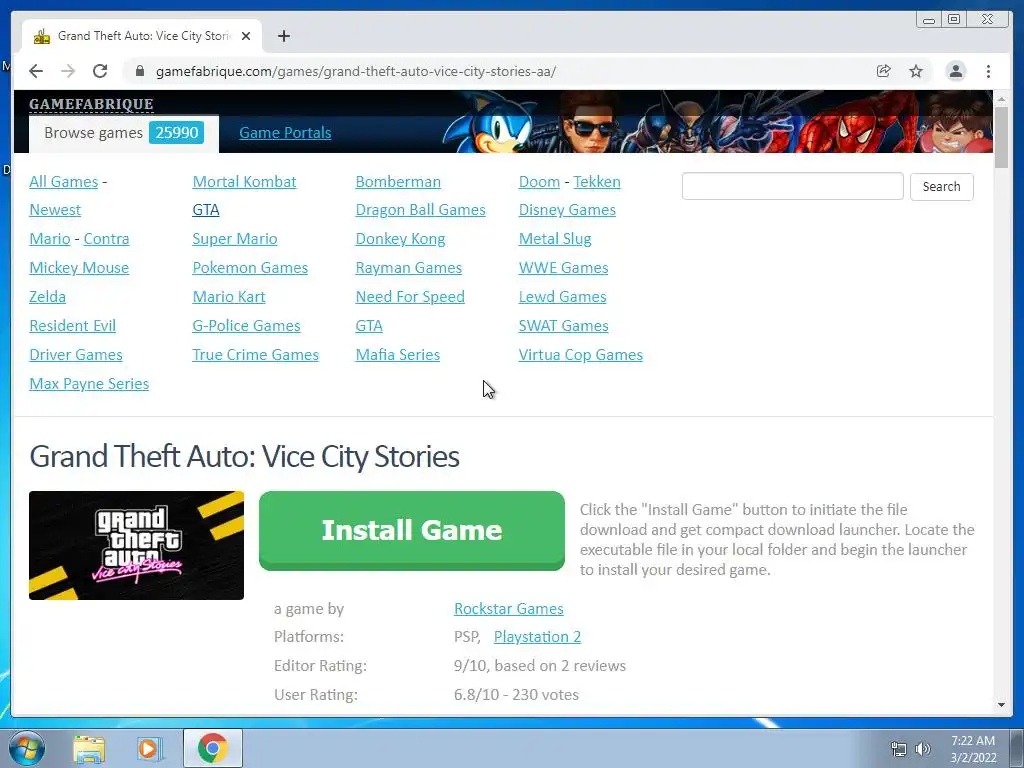The width and height of the screenshot is (1024, 768).
Task: Open the Disney Games link
Action: (x=568, y=210)
